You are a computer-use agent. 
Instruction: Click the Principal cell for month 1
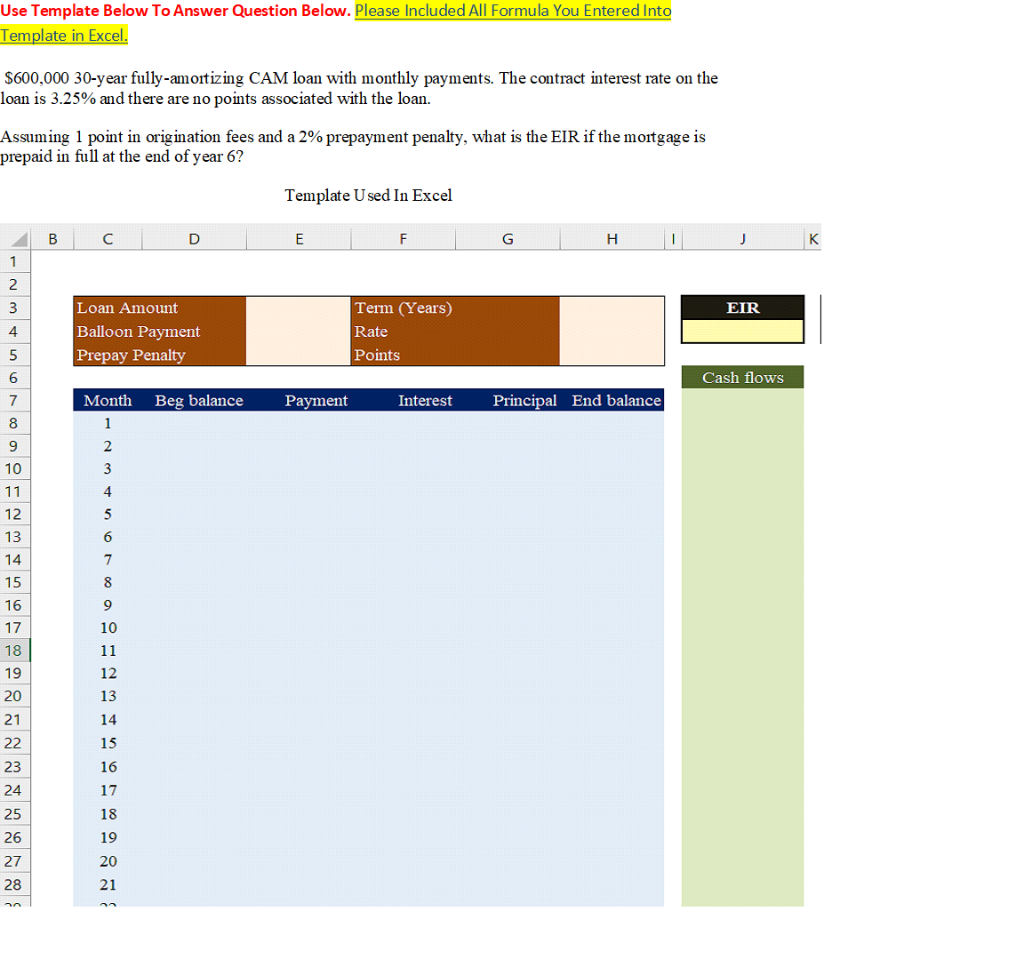point(507,423)
